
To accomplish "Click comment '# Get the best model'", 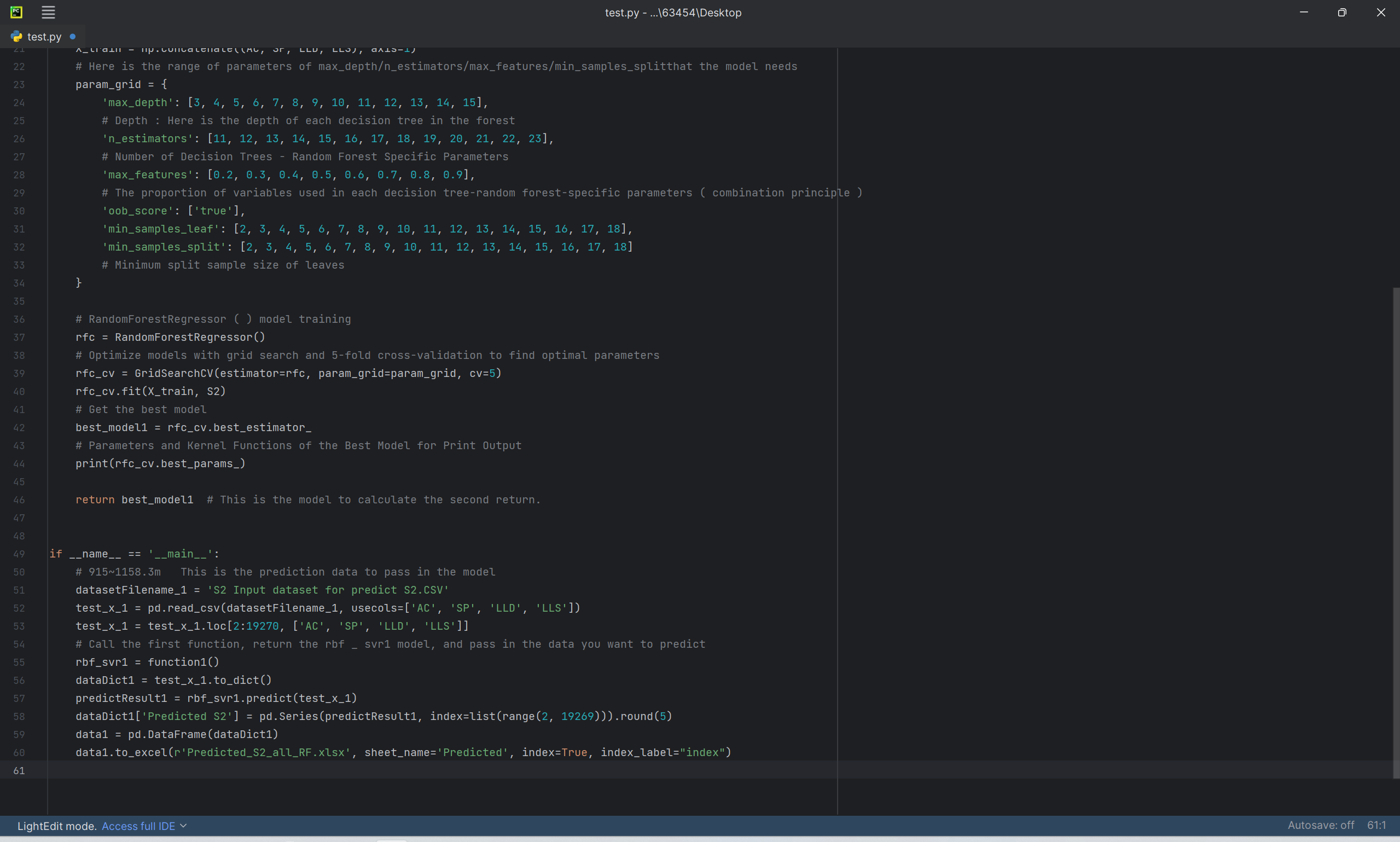I will tap(141, 410).
